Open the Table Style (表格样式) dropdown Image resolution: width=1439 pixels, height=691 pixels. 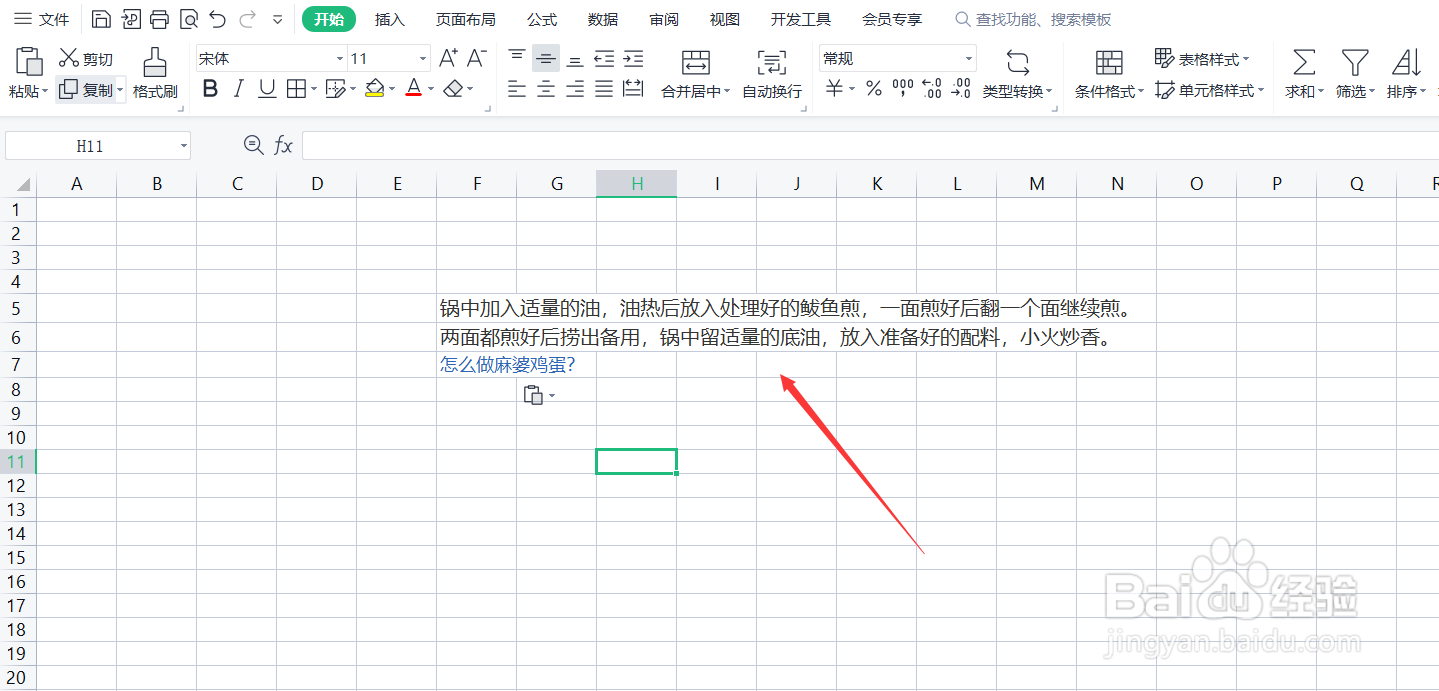click(x=1246, y=60)
